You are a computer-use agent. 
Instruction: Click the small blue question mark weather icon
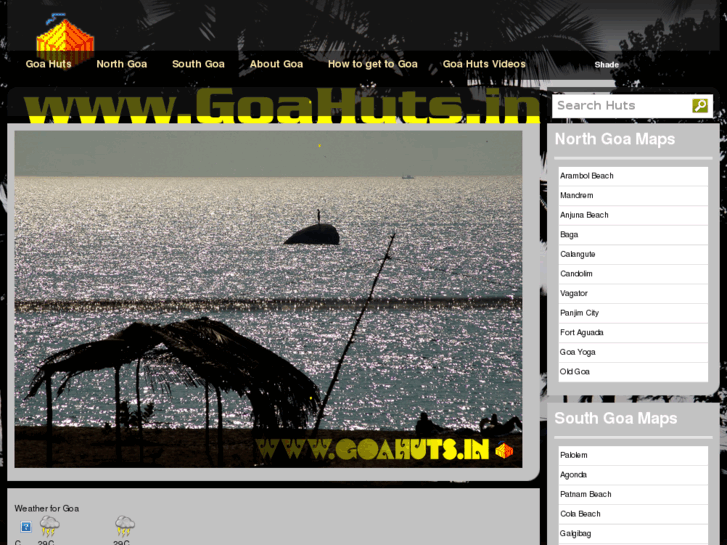[26, 527]
